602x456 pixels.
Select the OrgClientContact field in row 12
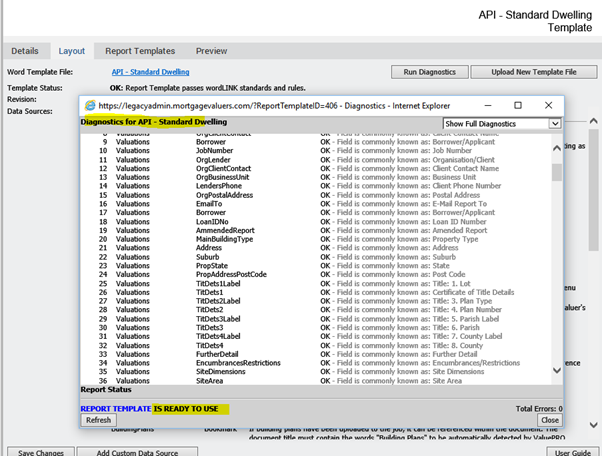click(223, 169)
